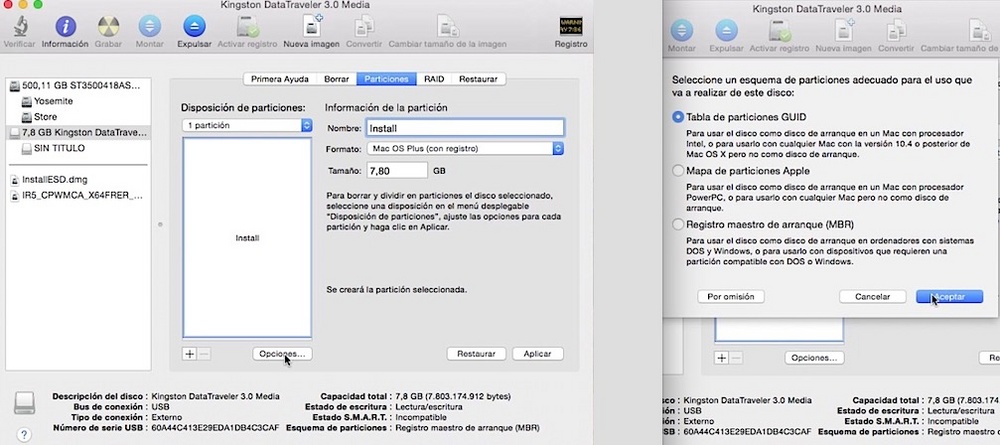
Task: Select Mapa de particiones Apple option
Action: [678, 171]
